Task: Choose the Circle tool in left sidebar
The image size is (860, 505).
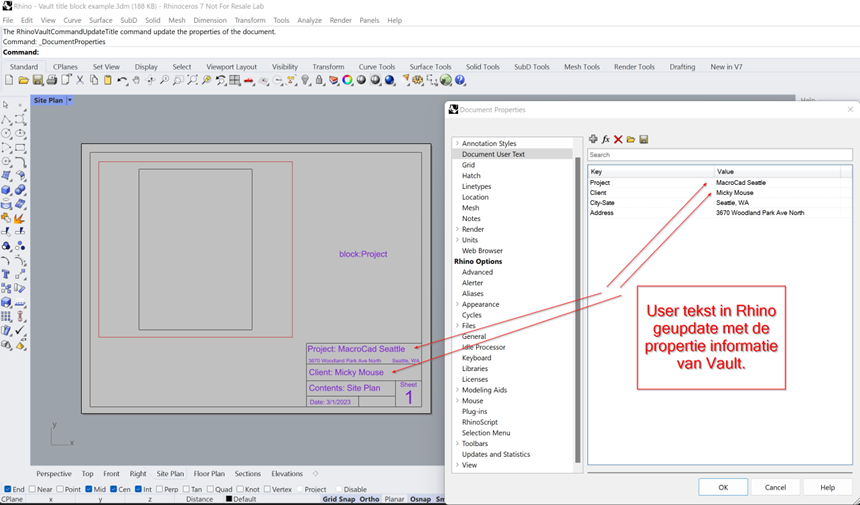Action: pyautogui.click(x=6, y=133)
